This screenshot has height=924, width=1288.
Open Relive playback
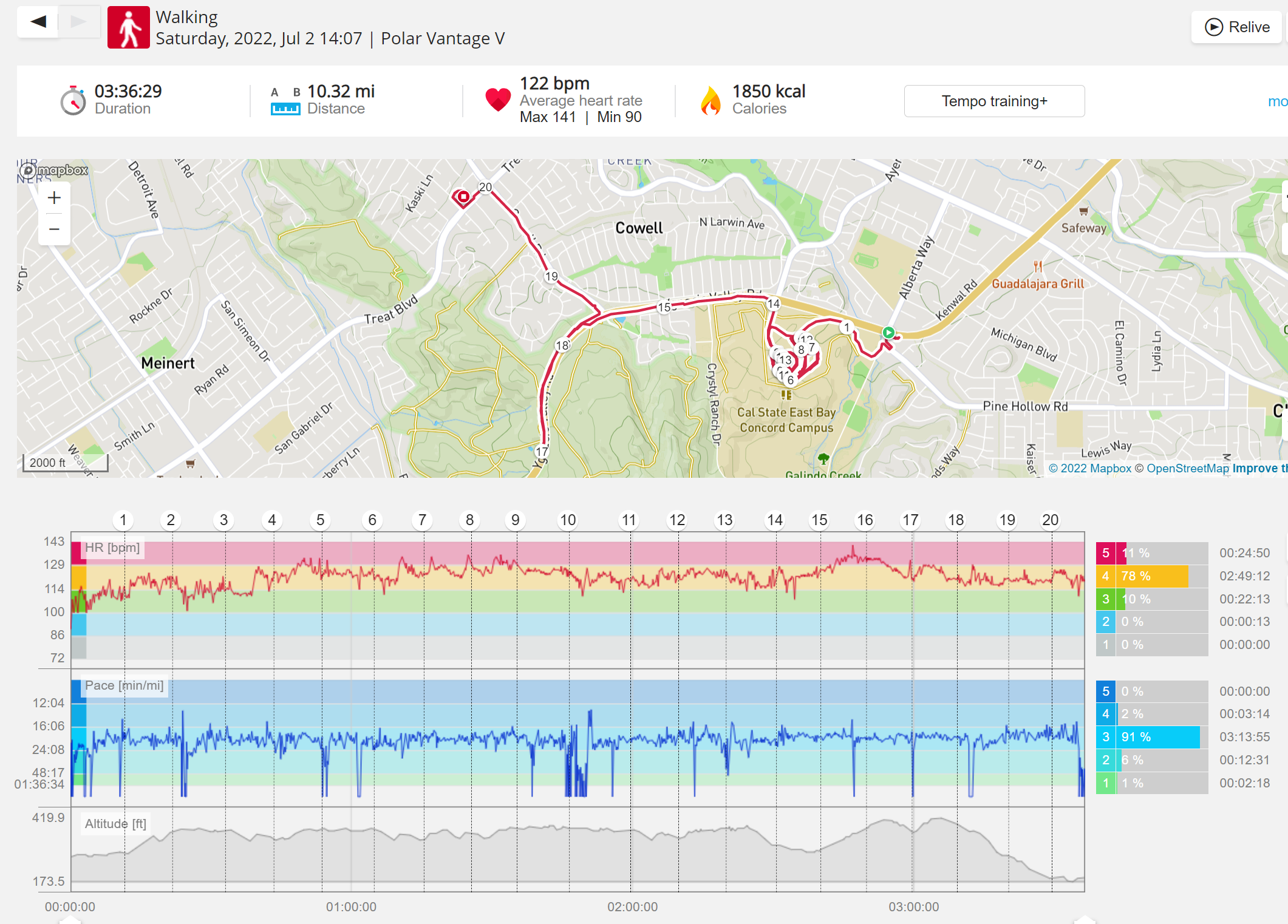1236,27
